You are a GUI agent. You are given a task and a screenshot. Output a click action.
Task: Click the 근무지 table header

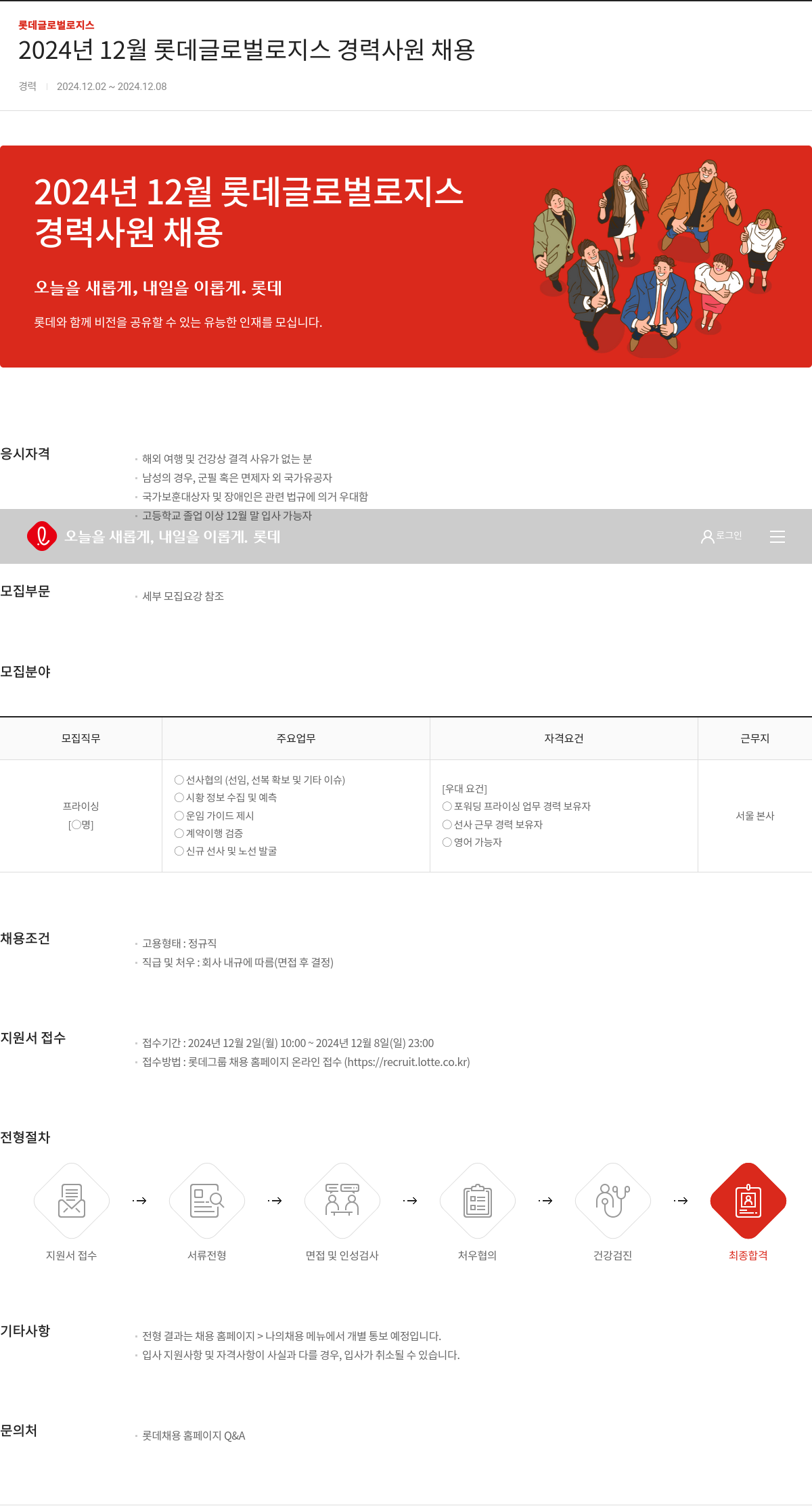tap(755, 738)
